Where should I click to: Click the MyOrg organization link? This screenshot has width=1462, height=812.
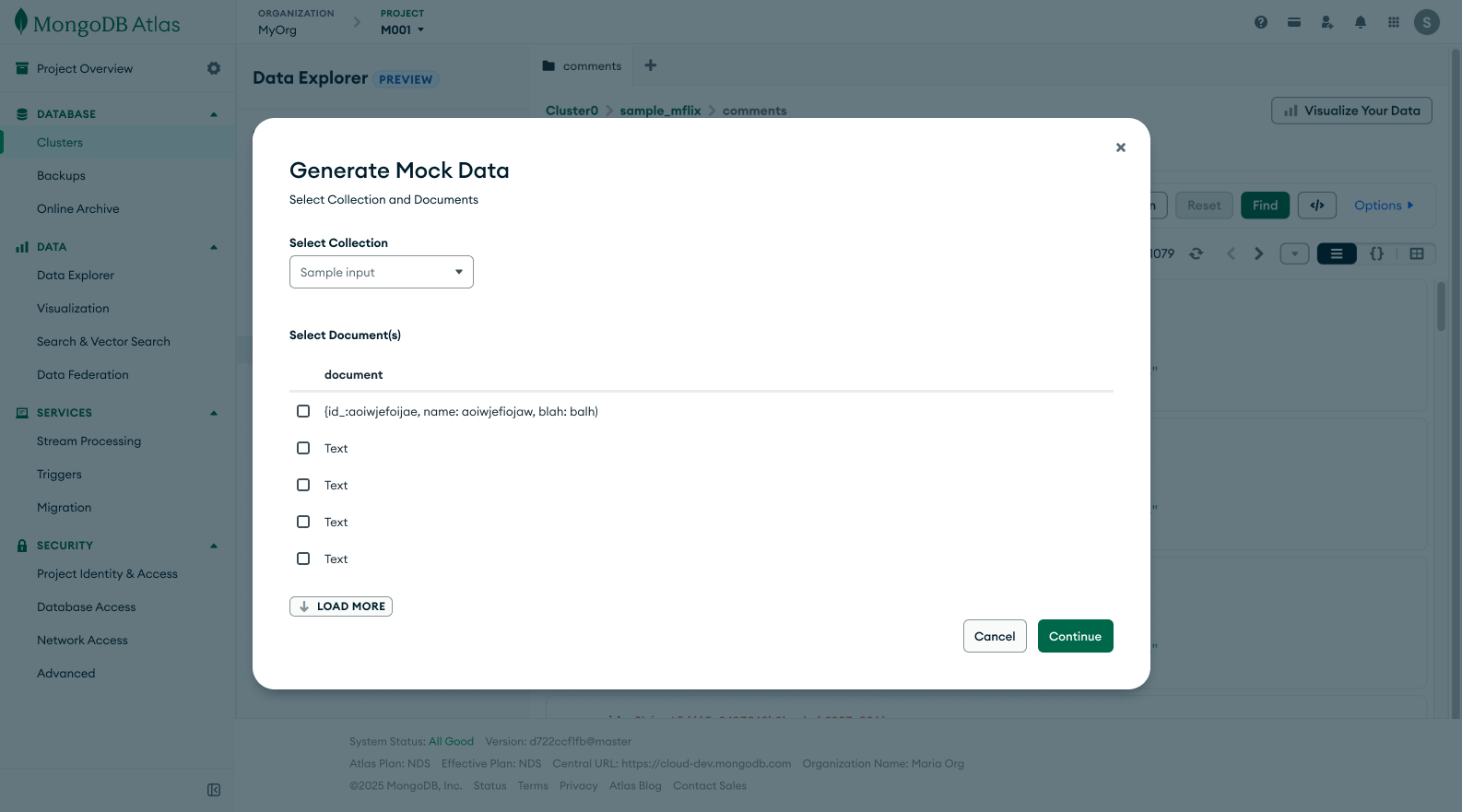[x=277, y=29]
